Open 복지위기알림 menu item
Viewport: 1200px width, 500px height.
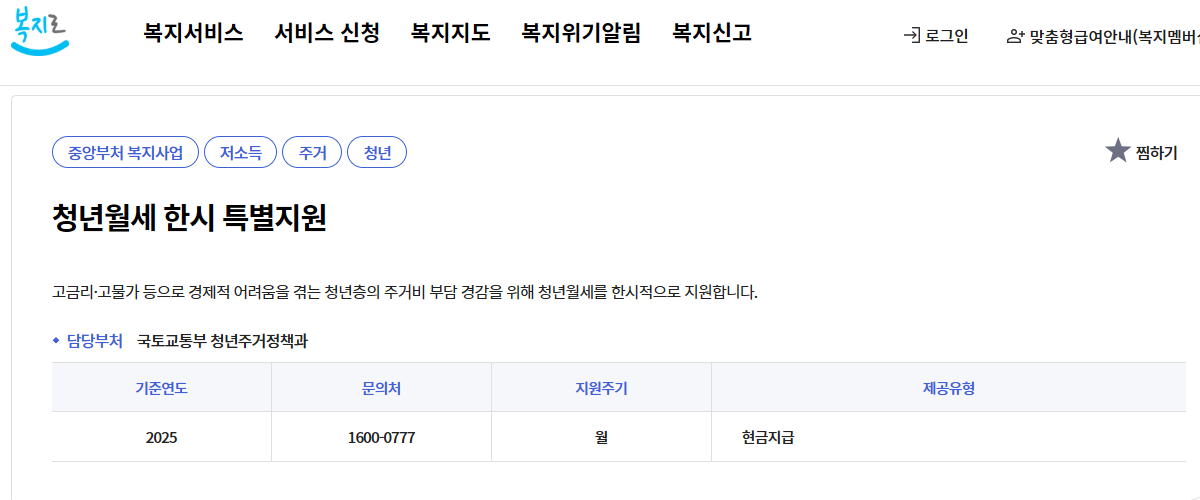pyautogui.click(x=581, y=33)
